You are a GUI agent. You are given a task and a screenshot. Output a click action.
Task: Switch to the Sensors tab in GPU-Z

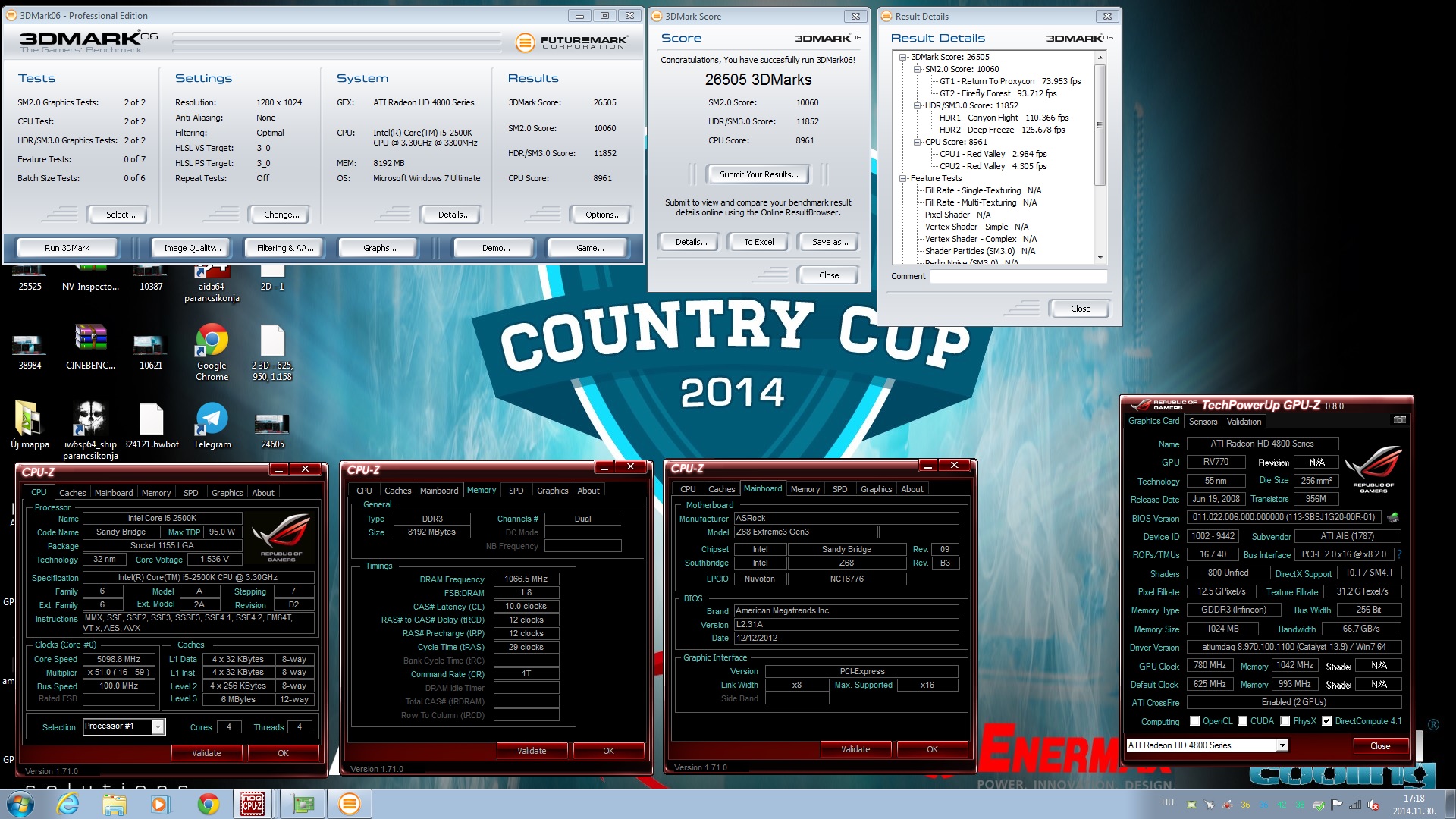pyautogui.click(x=1203, y=422)
